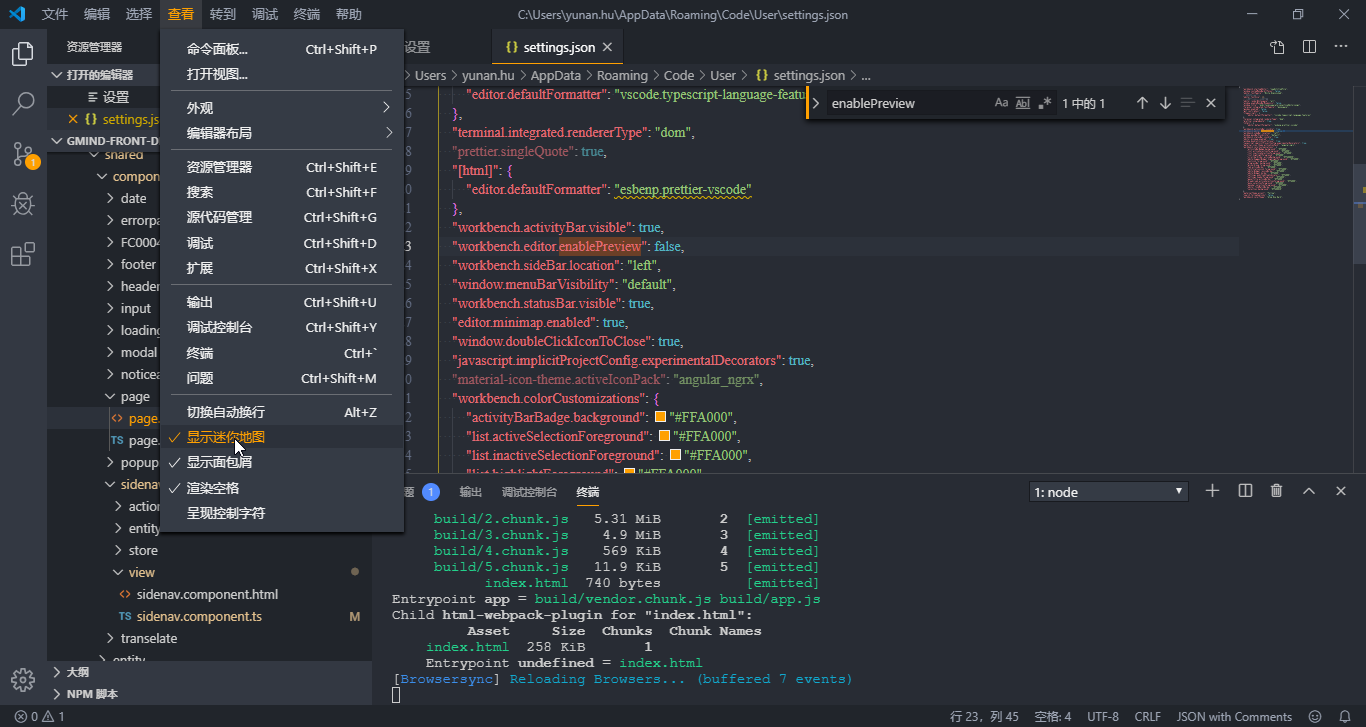This screenshot has height=727, width=1366.
Task: Open the 终端 menu in menu bar
Action: pos(306,14)
